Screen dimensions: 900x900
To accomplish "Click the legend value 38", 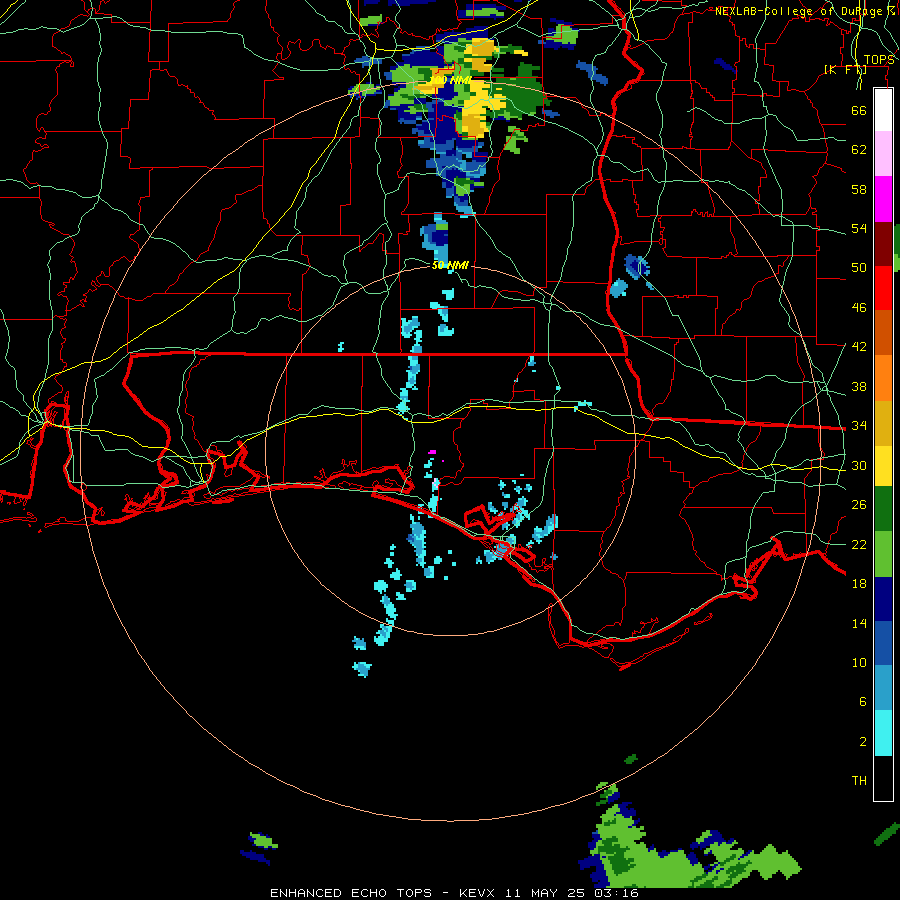I will coord(859,386).
